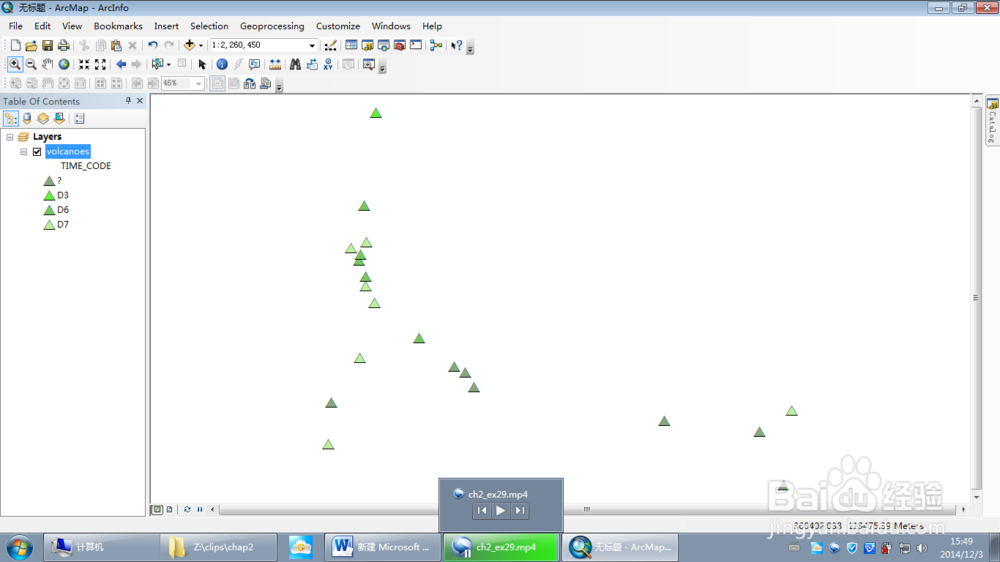Screen dimensions: 1000x562
Task: Zoom to Full Extent globe
Action: pos(64,64)
